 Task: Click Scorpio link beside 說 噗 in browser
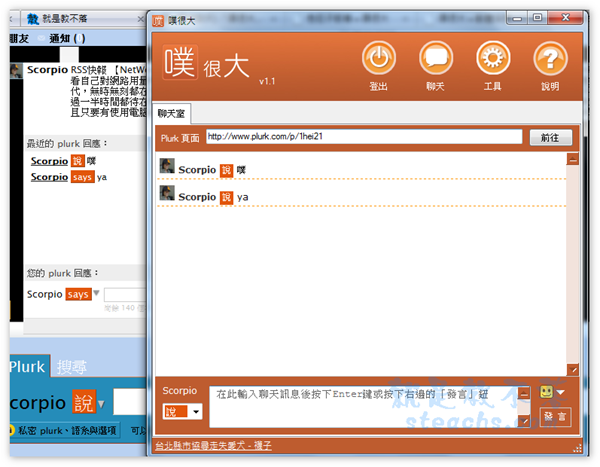coord(49,161)
